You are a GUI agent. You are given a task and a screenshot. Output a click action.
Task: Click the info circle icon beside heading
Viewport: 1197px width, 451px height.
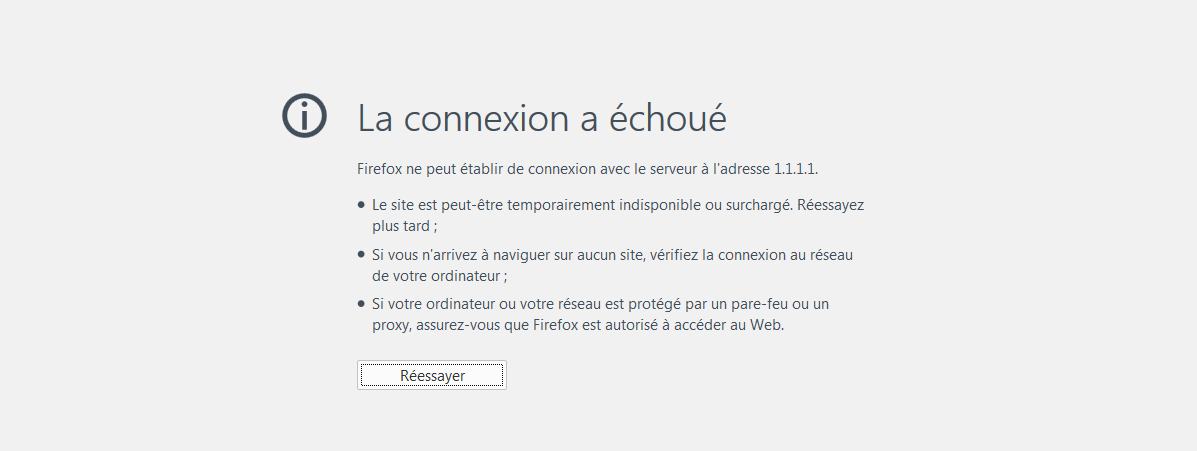click(x=305, y=116)
